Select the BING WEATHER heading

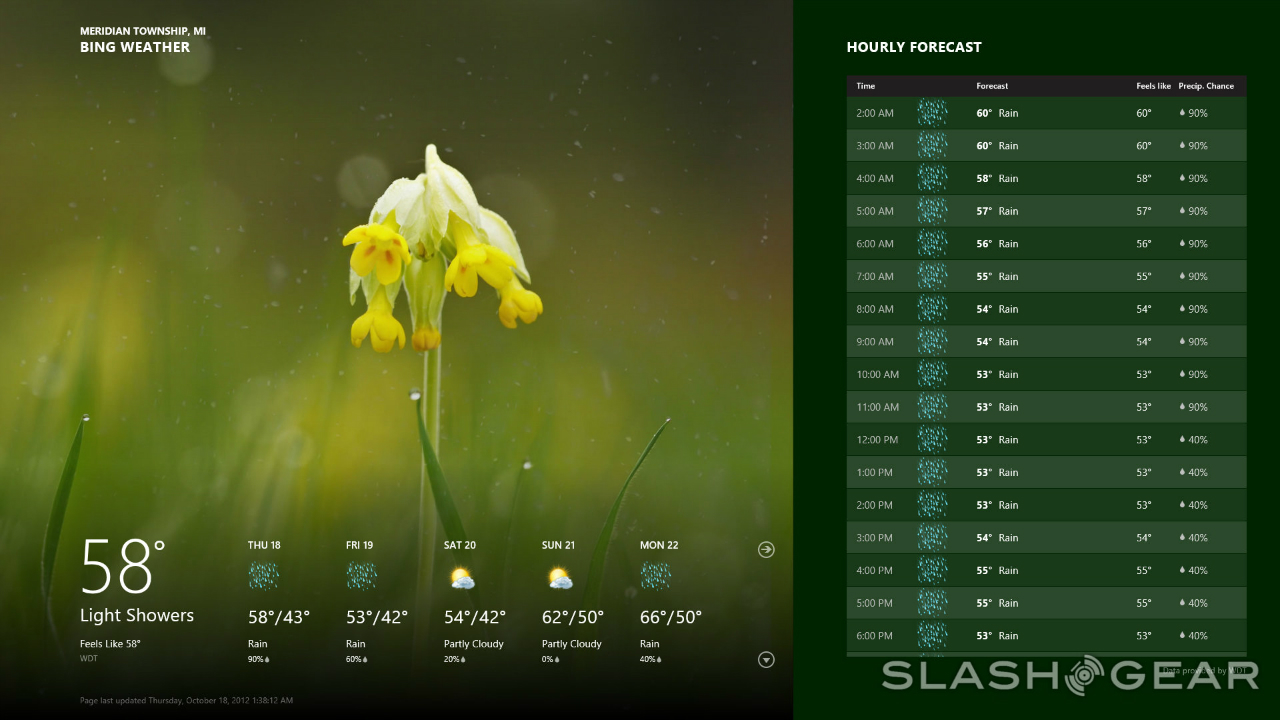(135, 47)
